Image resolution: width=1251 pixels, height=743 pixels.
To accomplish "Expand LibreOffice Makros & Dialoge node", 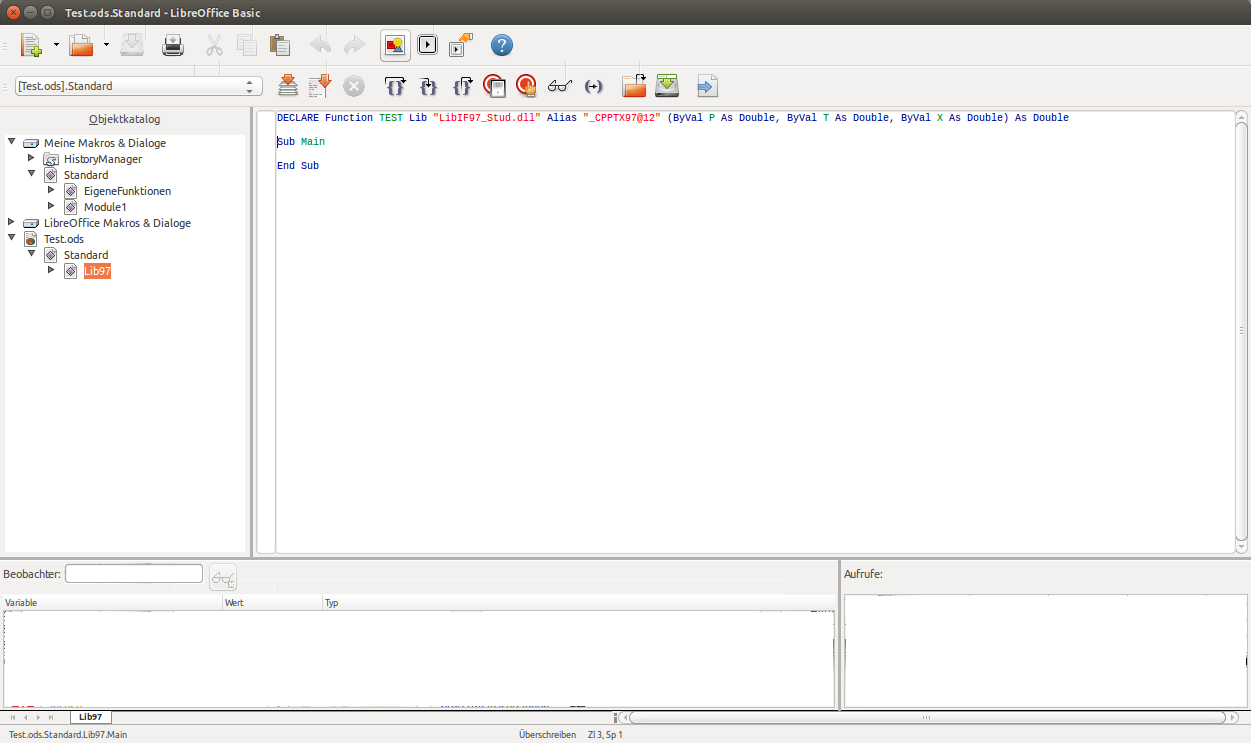I will (12, 222).
